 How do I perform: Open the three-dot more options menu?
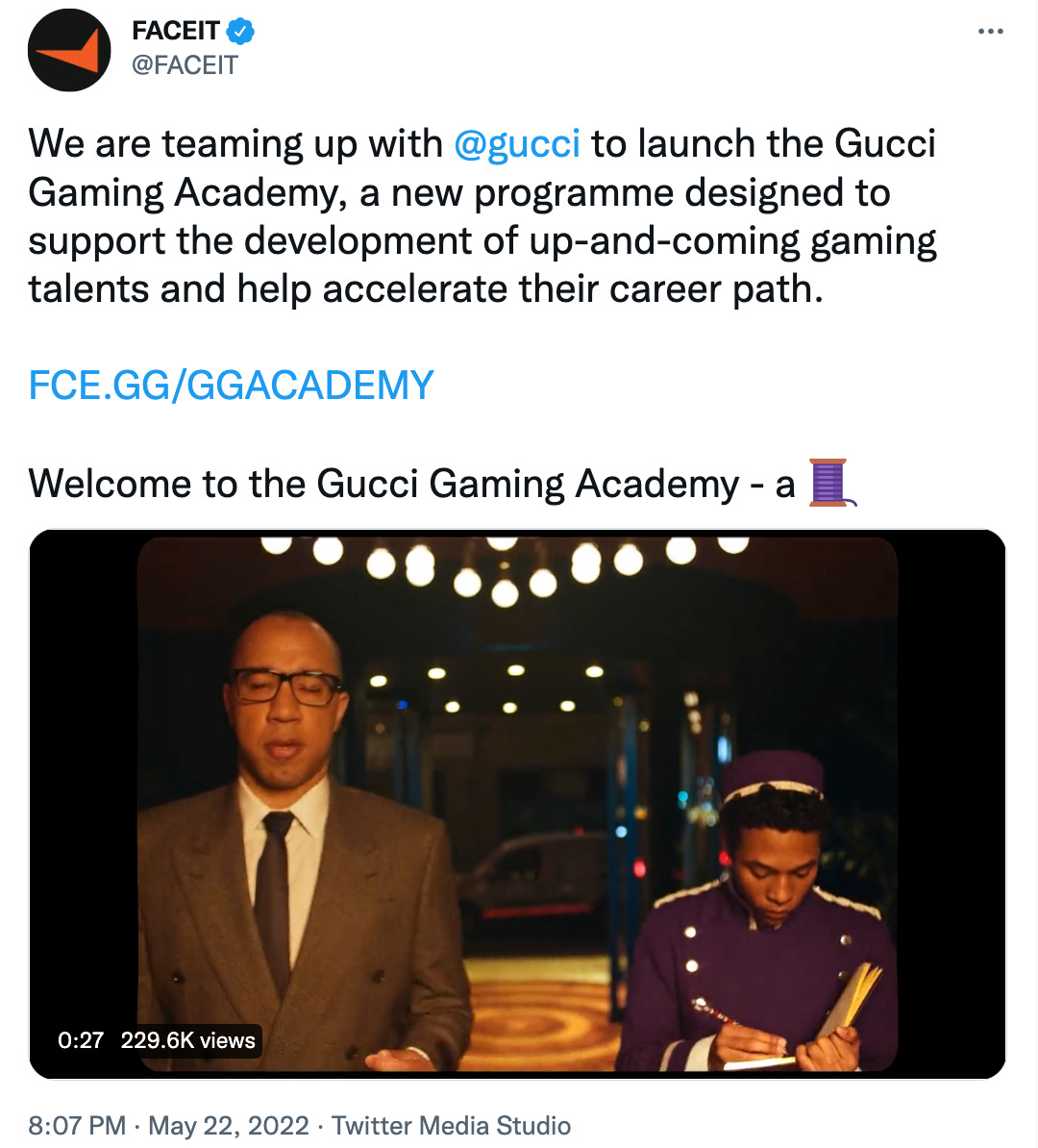pos(990,31)
